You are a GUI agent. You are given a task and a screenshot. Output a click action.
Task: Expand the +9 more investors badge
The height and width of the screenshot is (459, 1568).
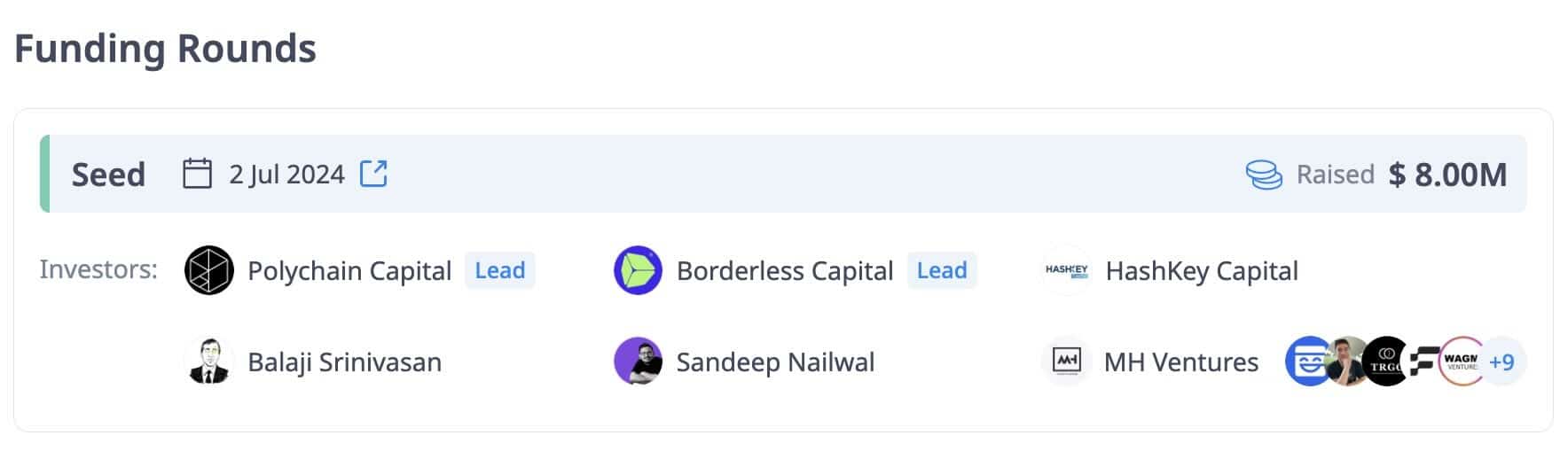(x=1503, y=362)
